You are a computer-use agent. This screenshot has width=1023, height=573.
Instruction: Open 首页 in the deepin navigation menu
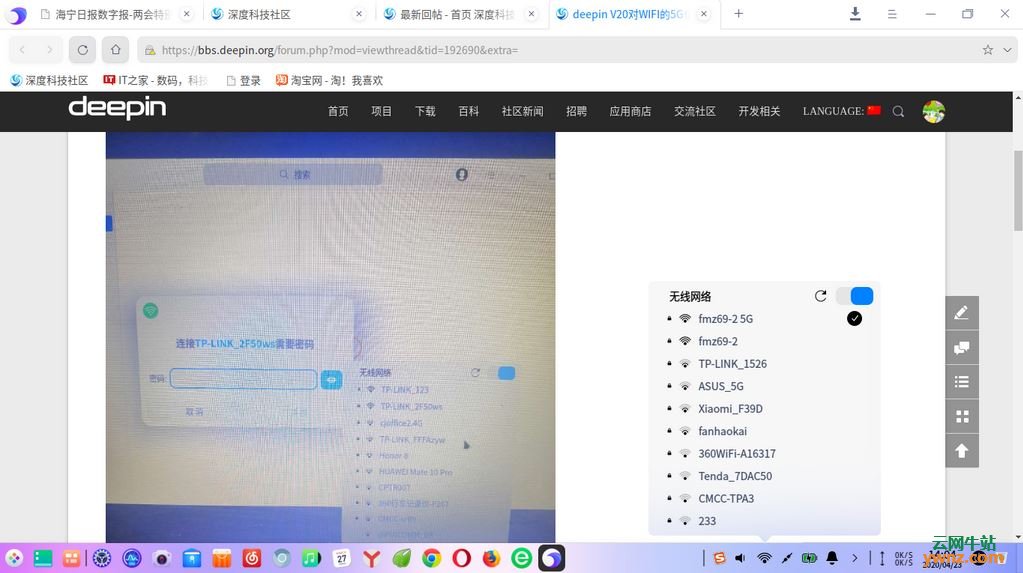(x=338, y=112)
